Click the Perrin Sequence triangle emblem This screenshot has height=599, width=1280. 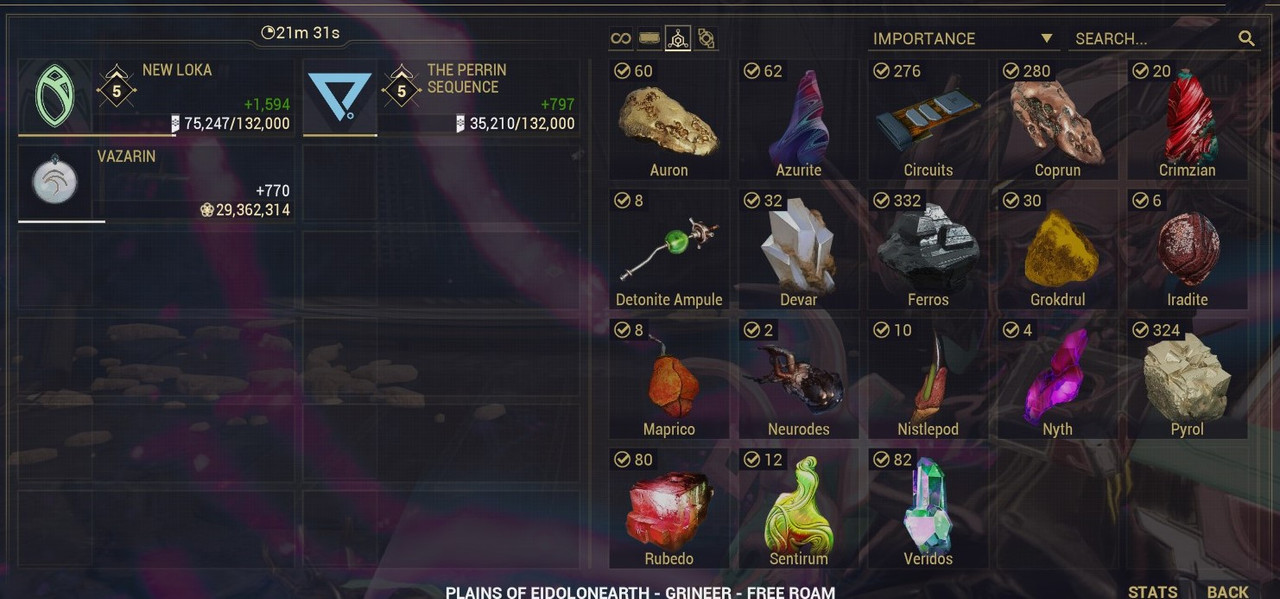340,96
